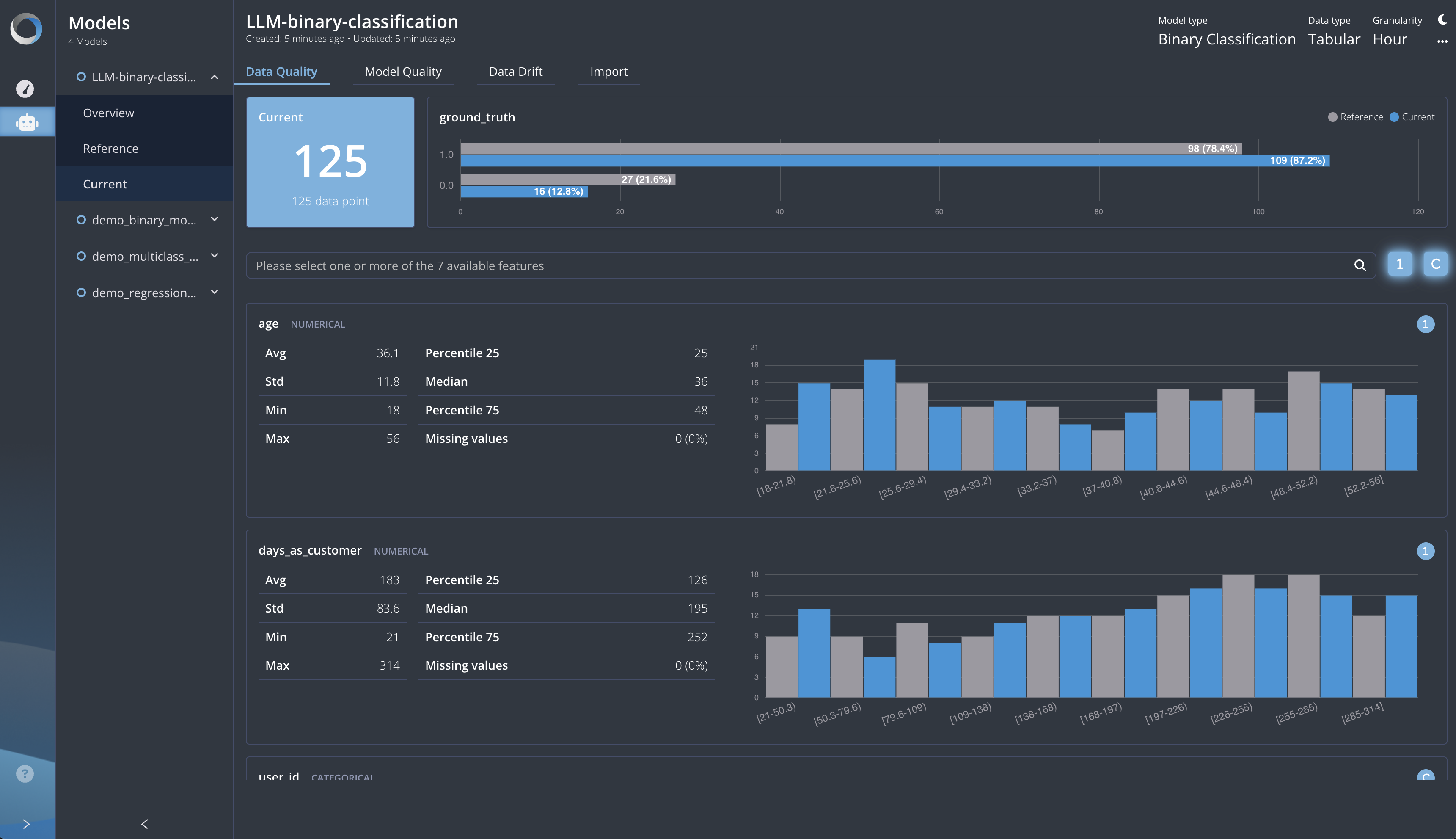Viewport: 1456px width, 839px height.
Task: Click the 16 (12.8%) current bar
Action: point(524,191)
